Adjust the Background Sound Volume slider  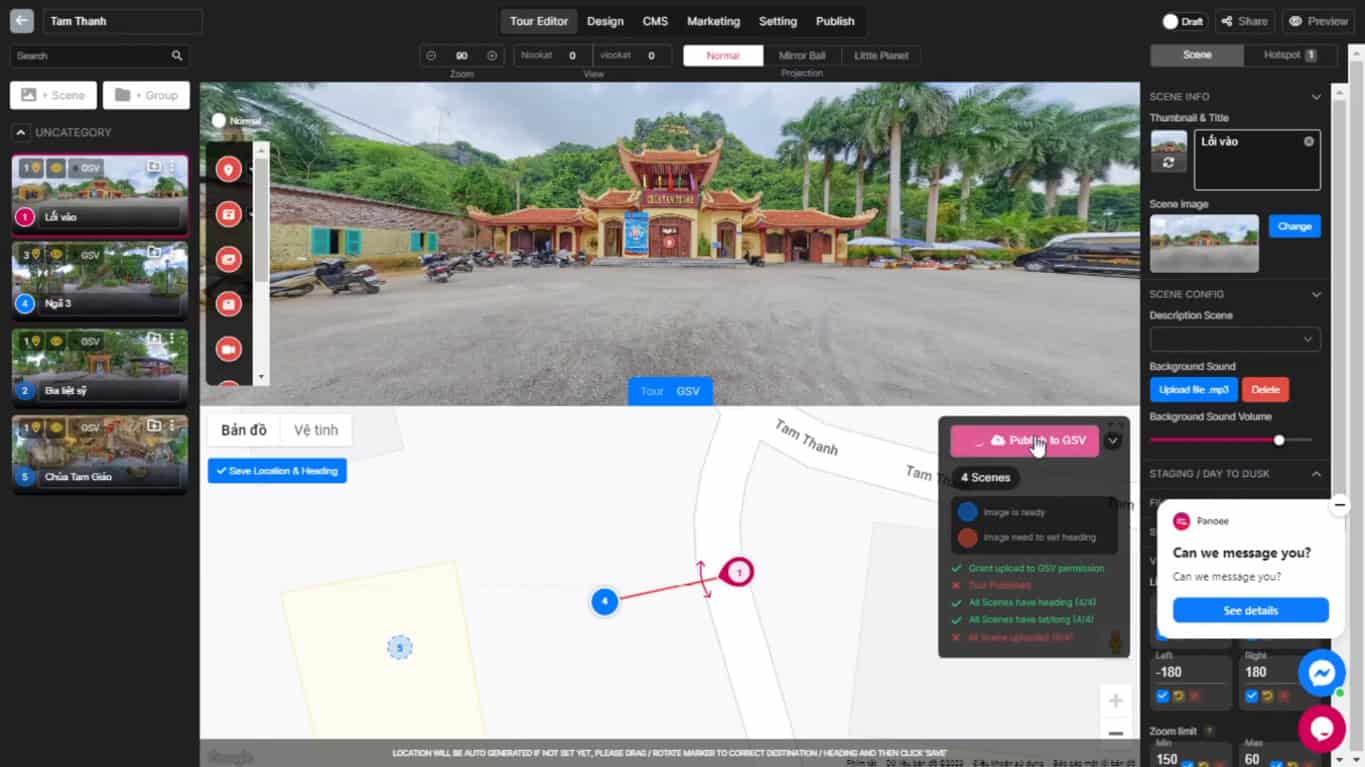(x=1278, y=439)
